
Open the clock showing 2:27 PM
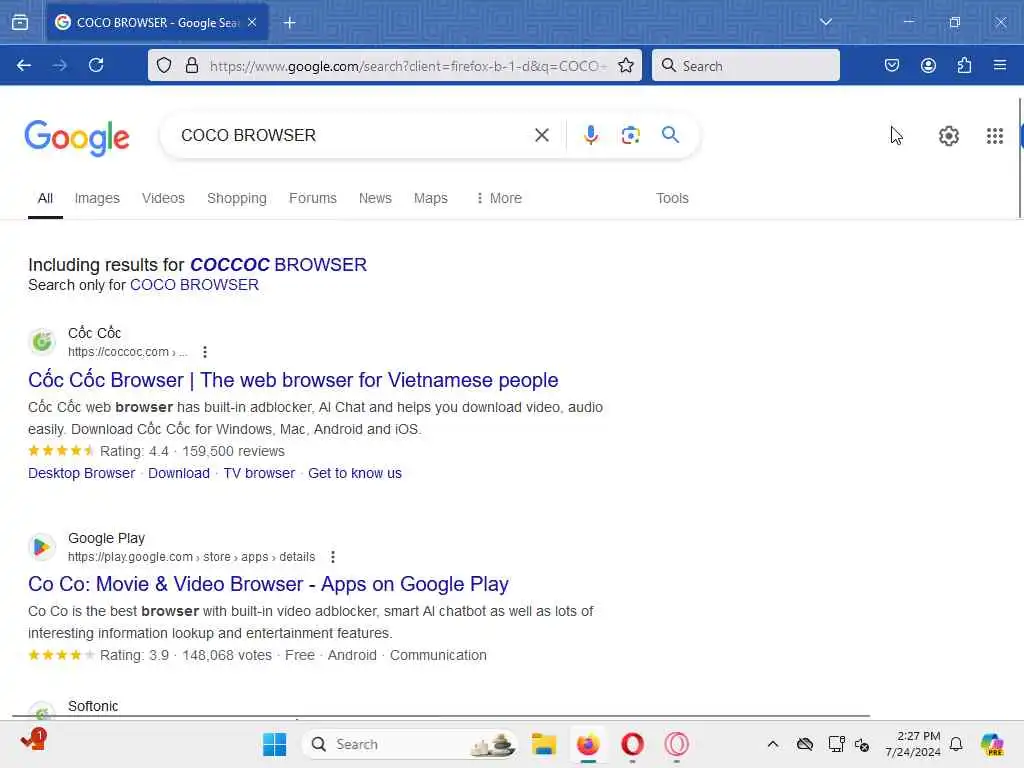click(913, 744)
